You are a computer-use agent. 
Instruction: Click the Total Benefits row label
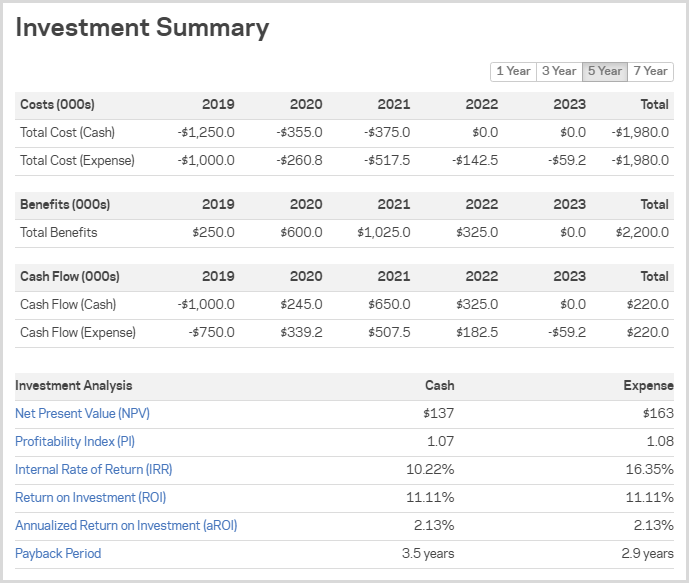pos(58,232)
